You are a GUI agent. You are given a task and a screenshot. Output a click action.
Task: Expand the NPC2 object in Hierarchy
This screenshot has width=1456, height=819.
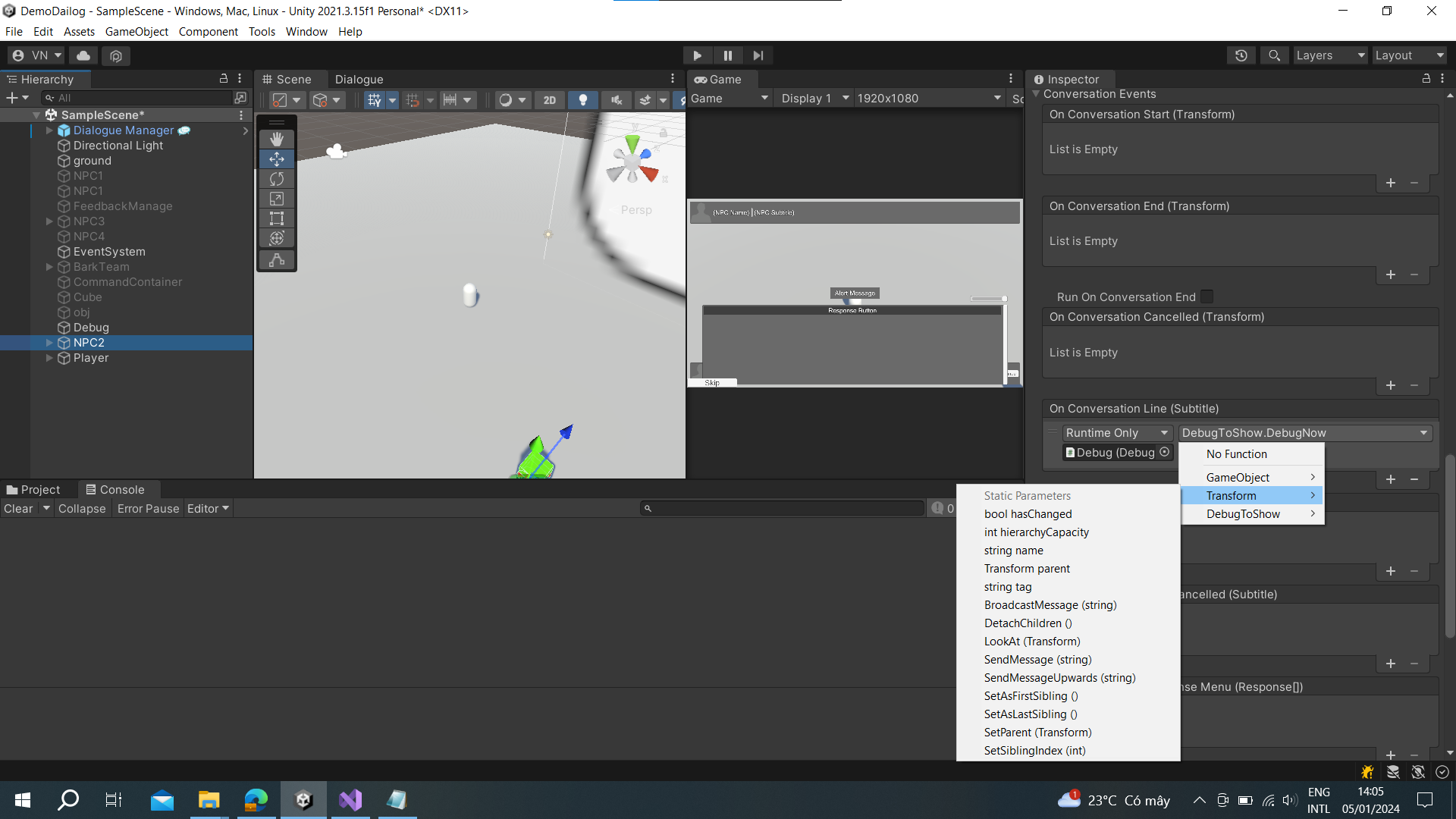[49, 343]
